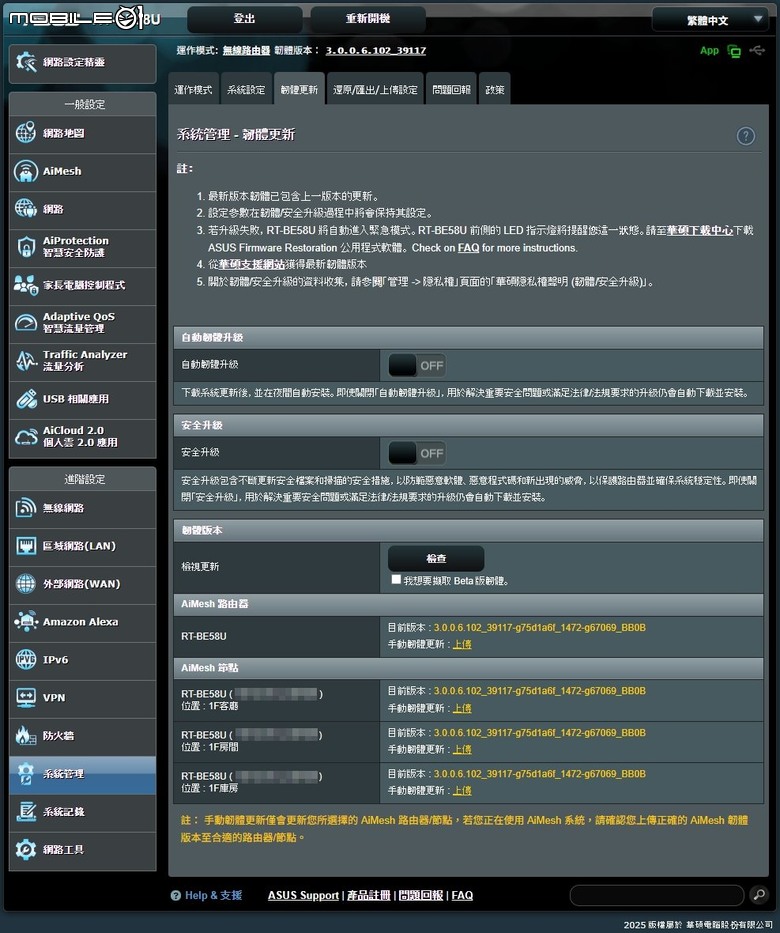Open the 繁體中文 language dropdown

711,20
